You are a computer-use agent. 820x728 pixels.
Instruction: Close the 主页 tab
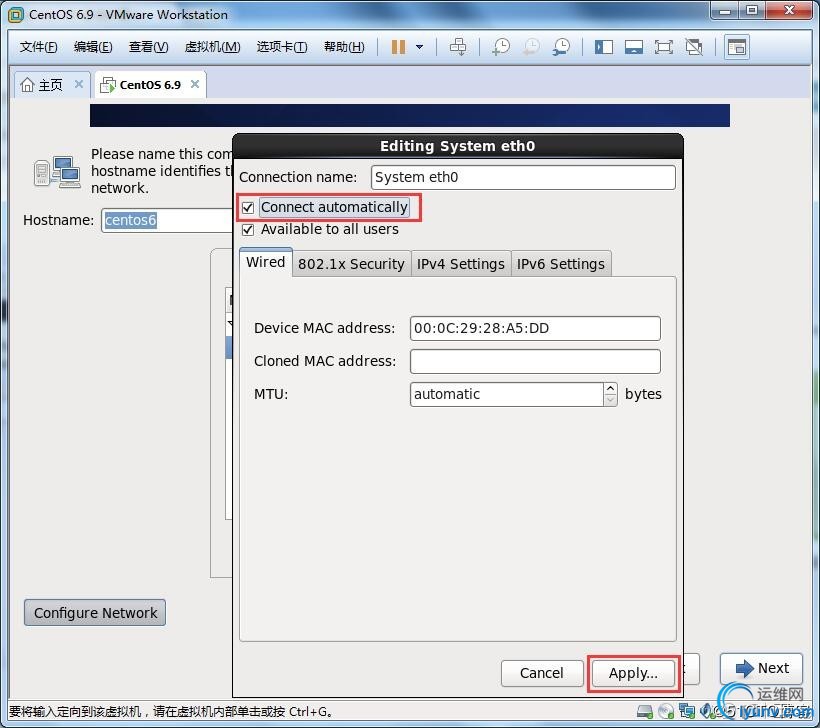tap(79, 84)
